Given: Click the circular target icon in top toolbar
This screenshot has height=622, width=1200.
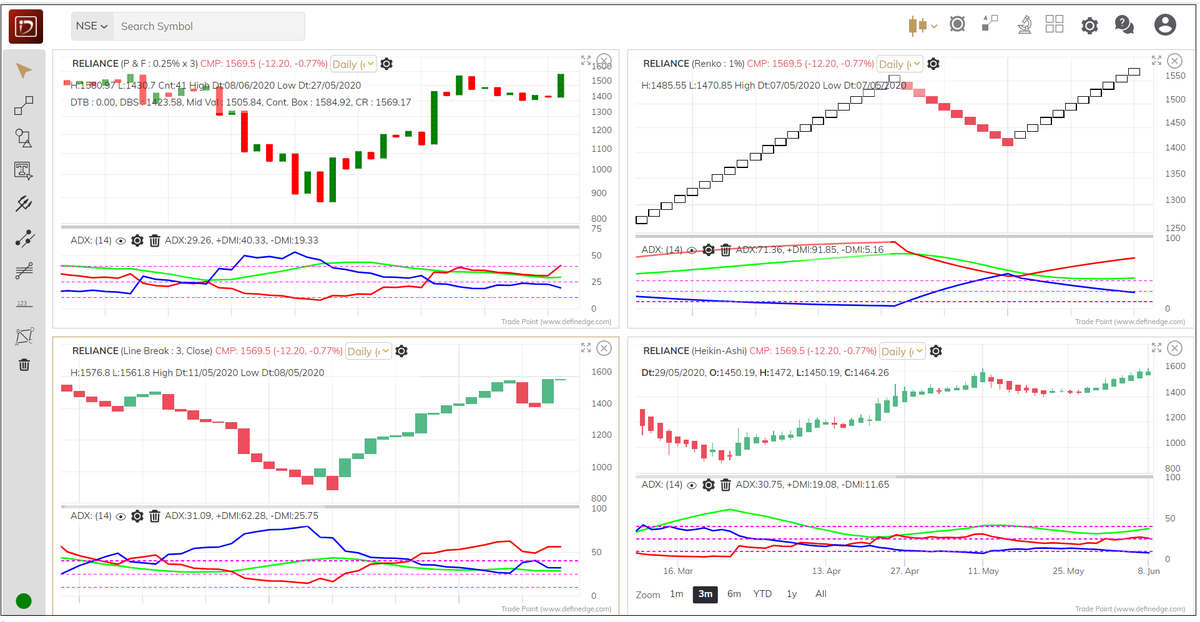Looking at the screenshot, I should coord(957,24).
